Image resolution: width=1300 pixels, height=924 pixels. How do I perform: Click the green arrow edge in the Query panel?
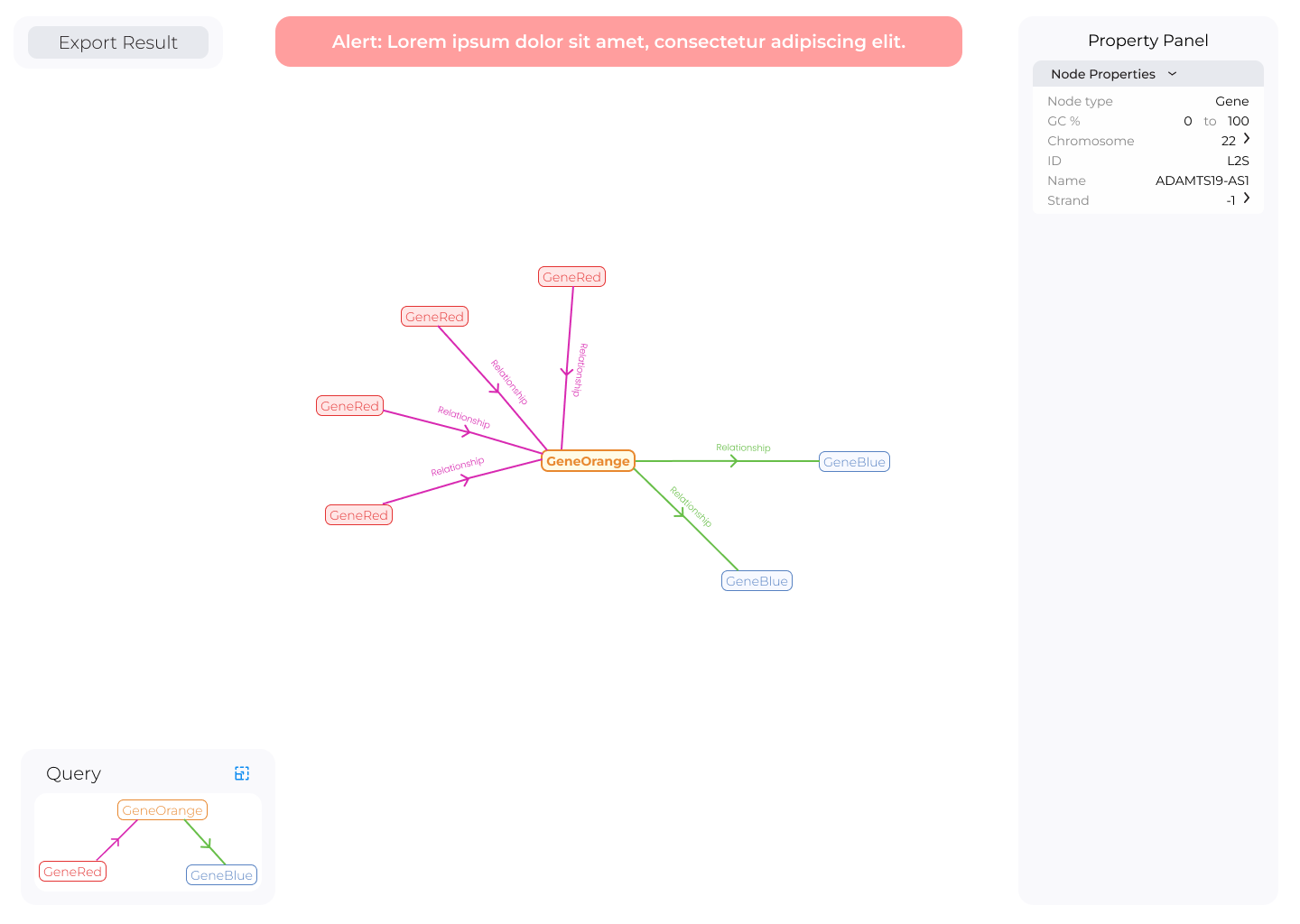click(207, 845)
